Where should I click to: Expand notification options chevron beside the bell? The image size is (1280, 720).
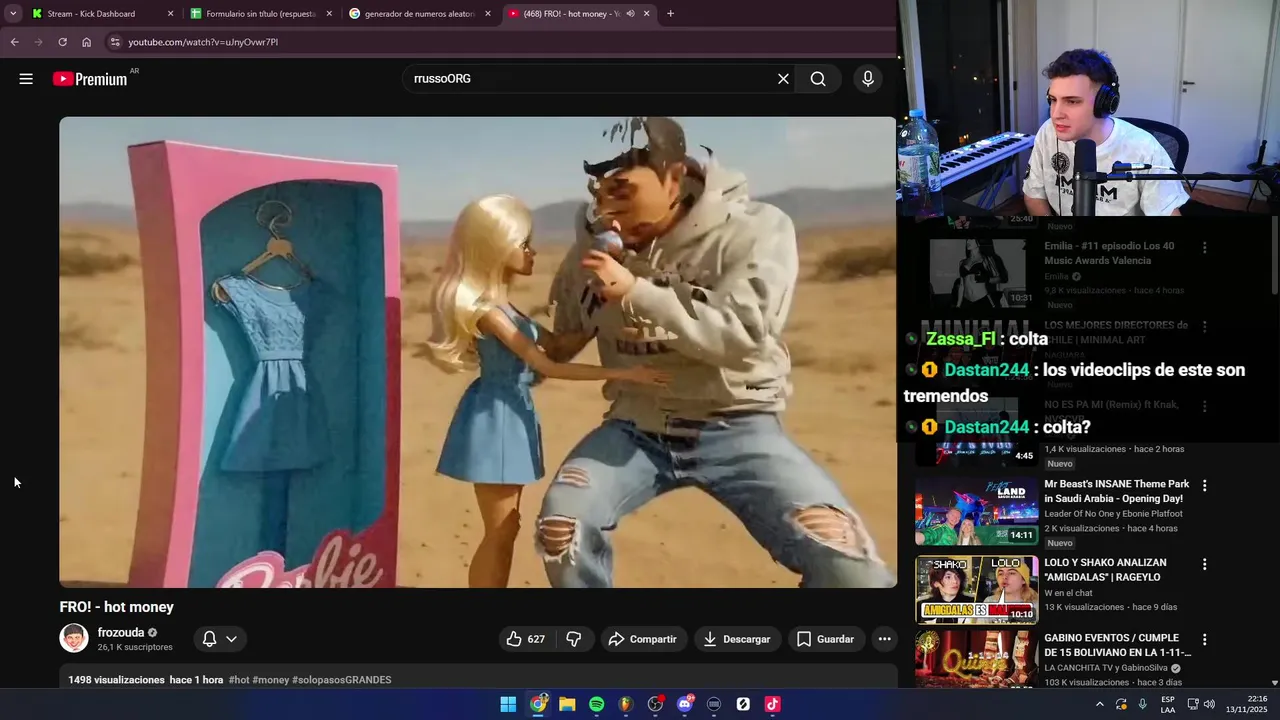click(231, 639)
